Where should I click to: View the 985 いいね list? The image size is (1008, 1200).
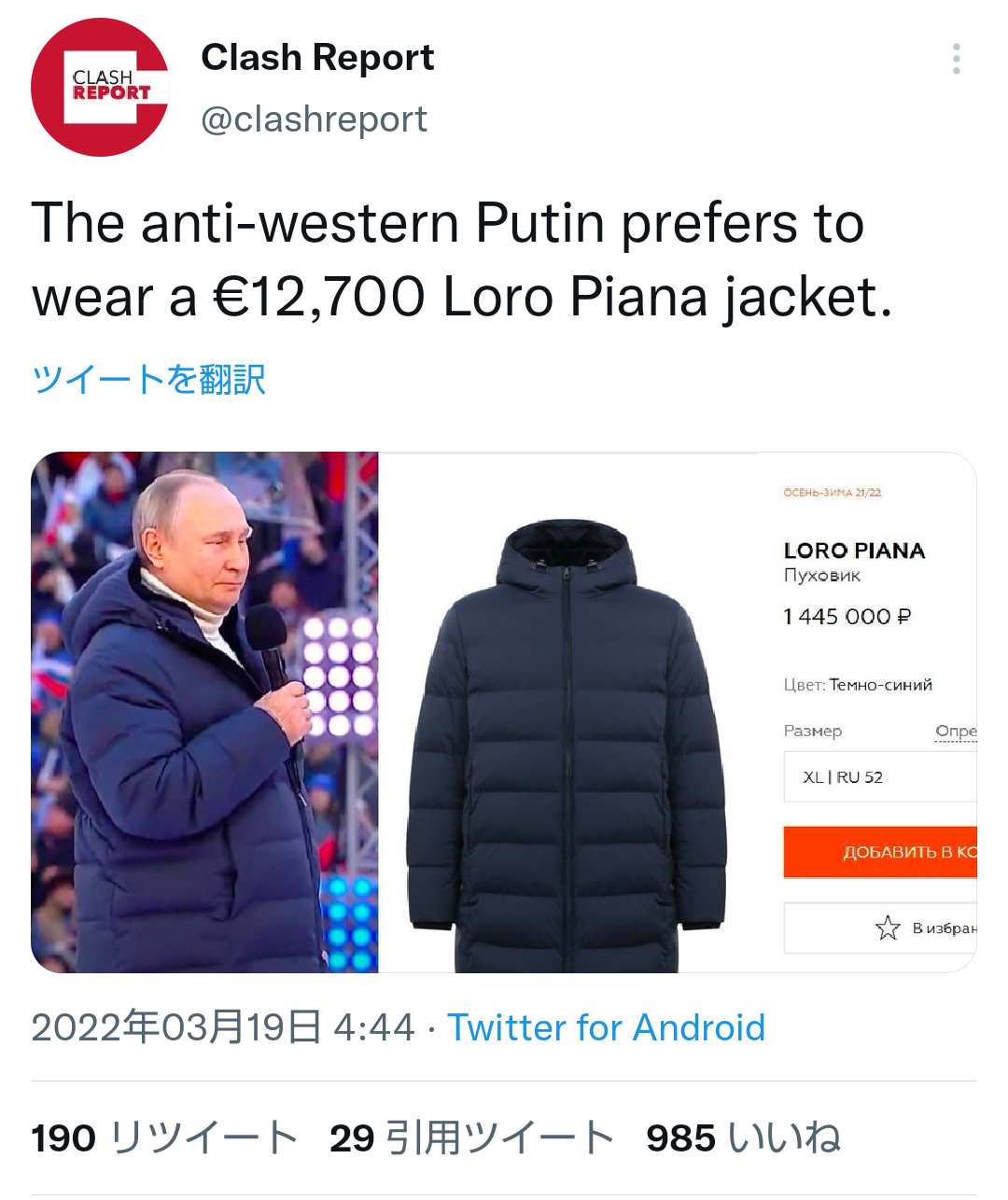(744, 1138)
